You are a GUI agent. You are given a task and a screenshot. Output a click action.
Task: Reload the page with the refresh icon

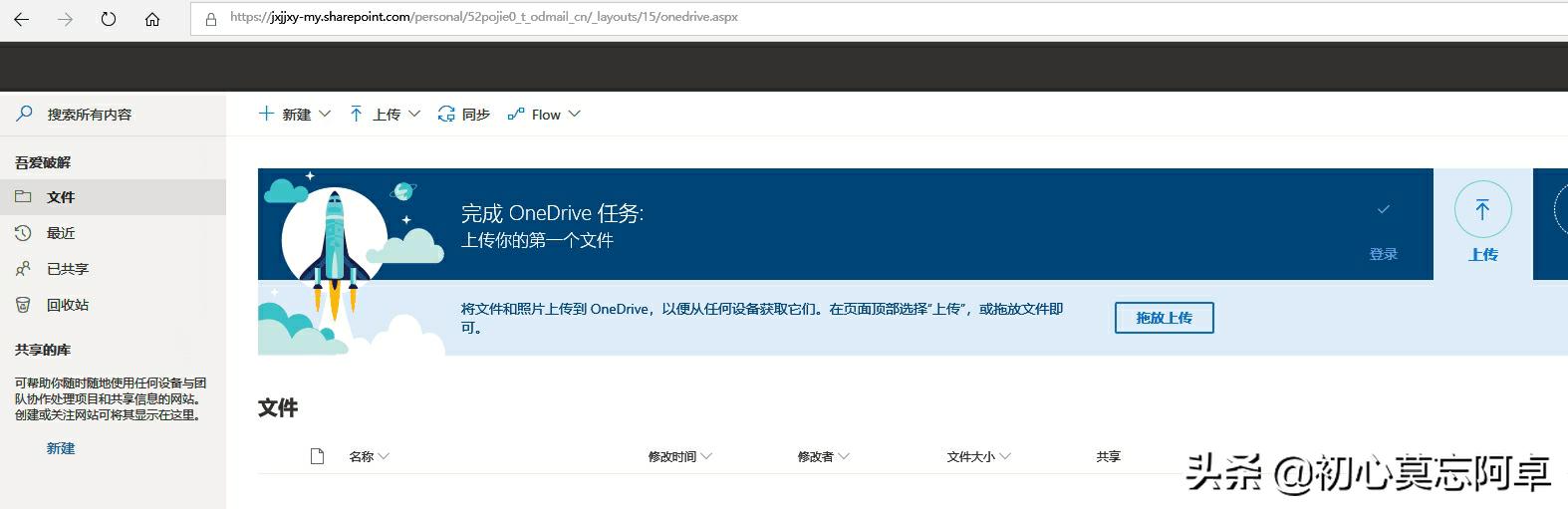(109, 19)
